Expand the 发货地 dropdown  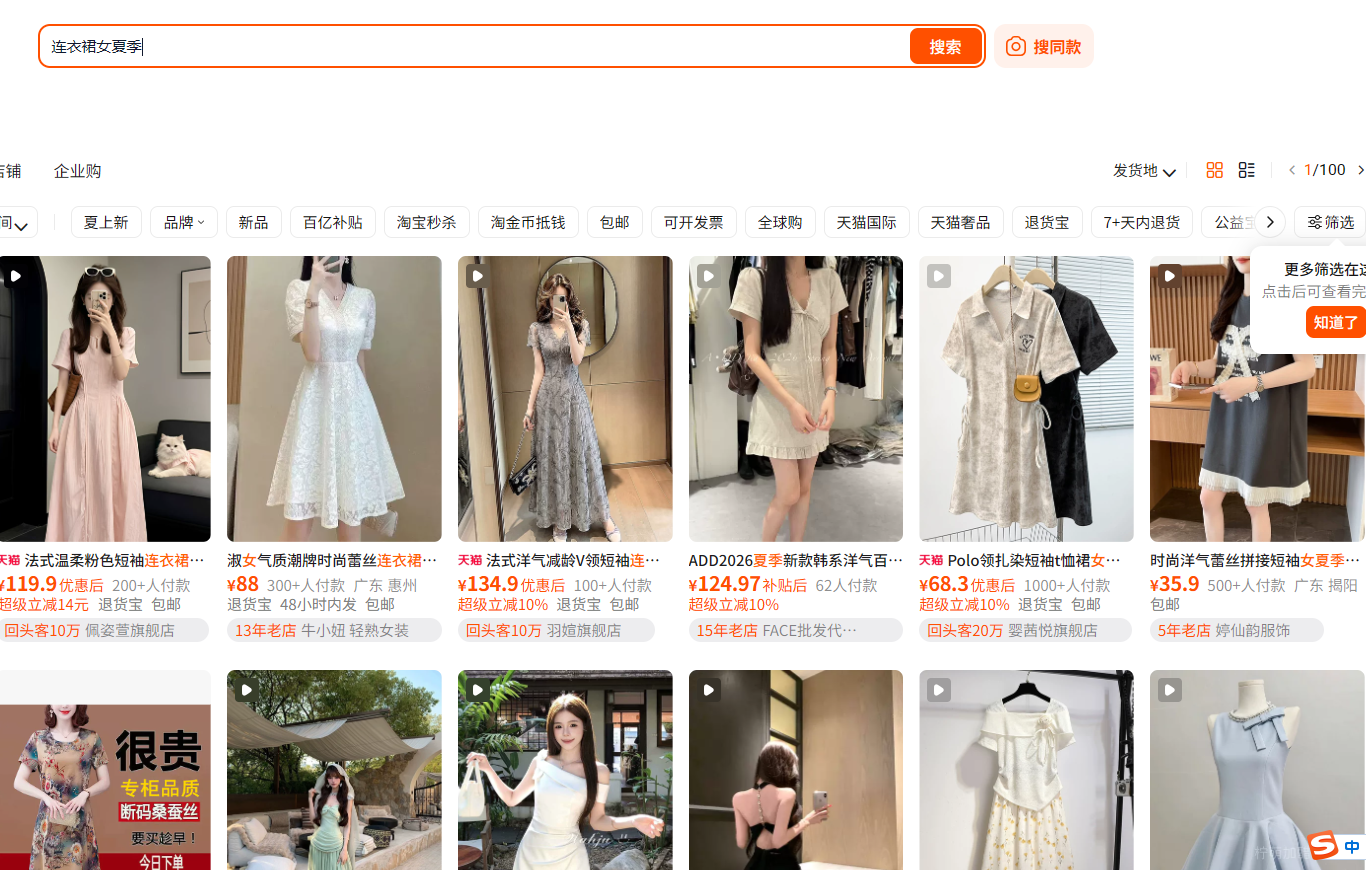click(1144, 171)
